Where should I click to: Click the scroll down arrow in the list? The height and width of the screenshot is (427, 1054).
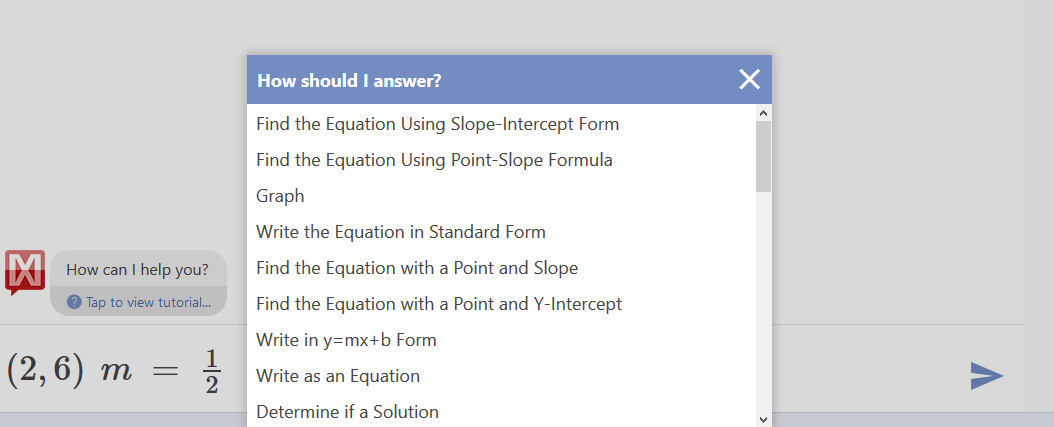[x=763, y=419]
